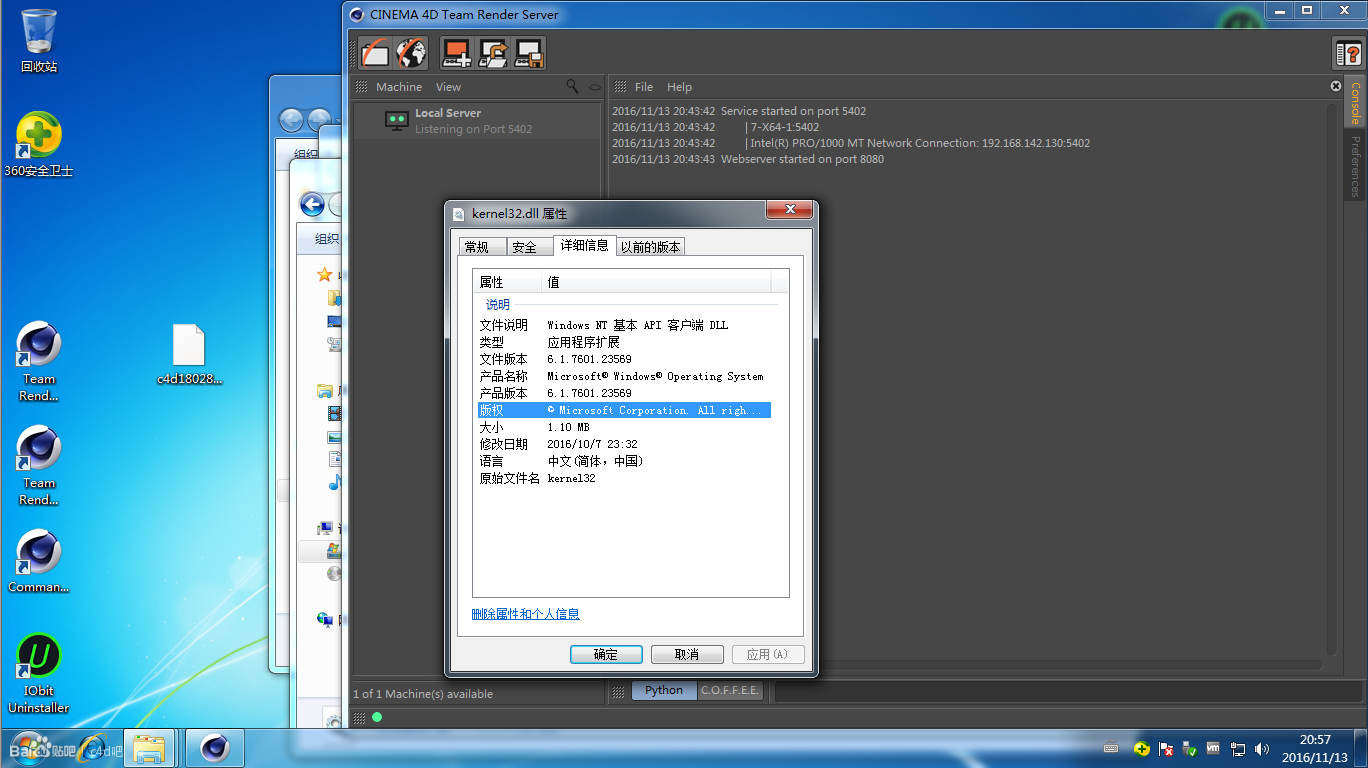Select the 语言 property row
This screenshot has height=768, width=1368.
(x=624, y=461)
